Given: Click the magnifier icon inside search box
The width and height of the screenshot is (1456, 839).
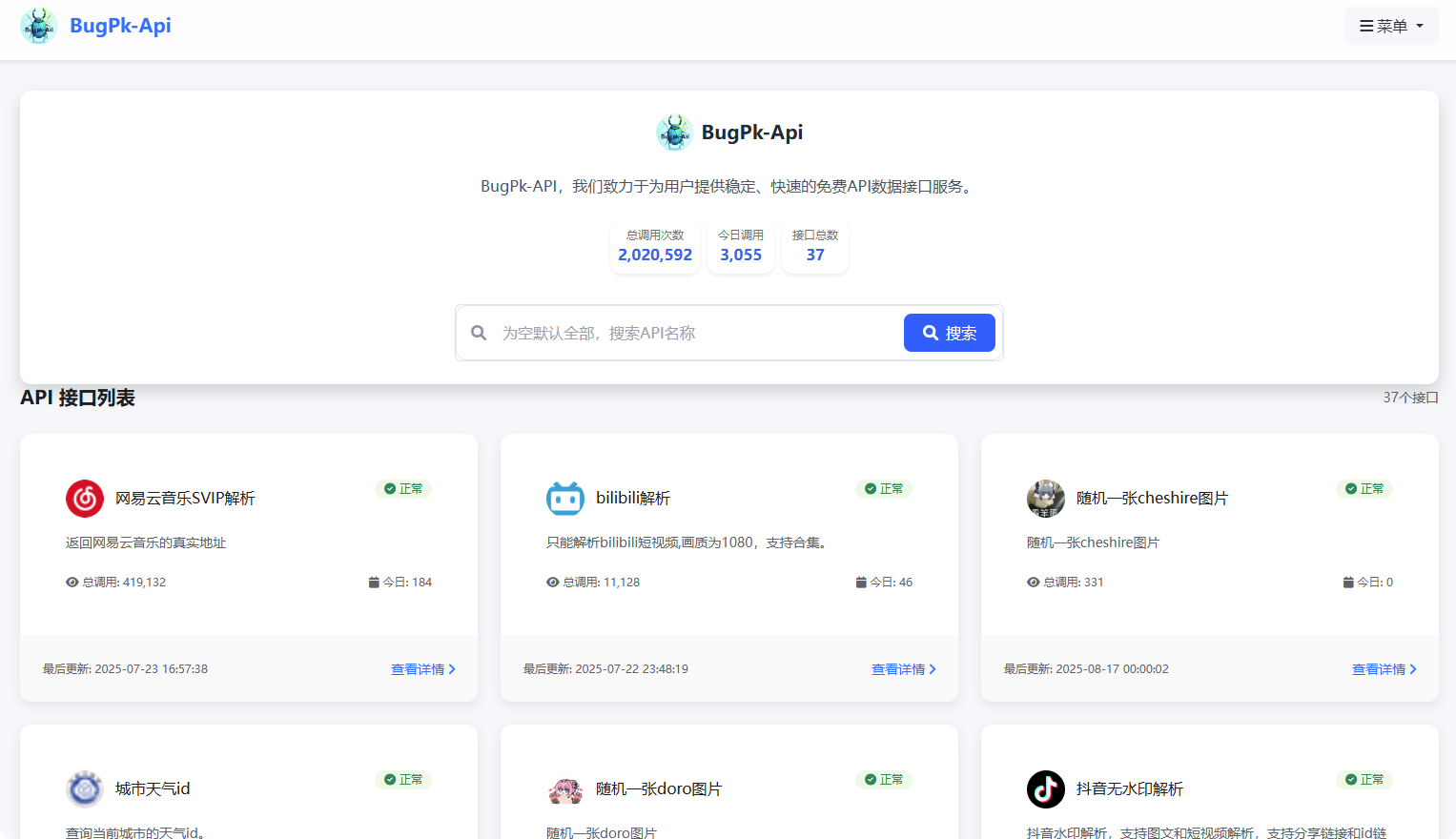Looking at the screenshot, I should (x=479, y=333).
